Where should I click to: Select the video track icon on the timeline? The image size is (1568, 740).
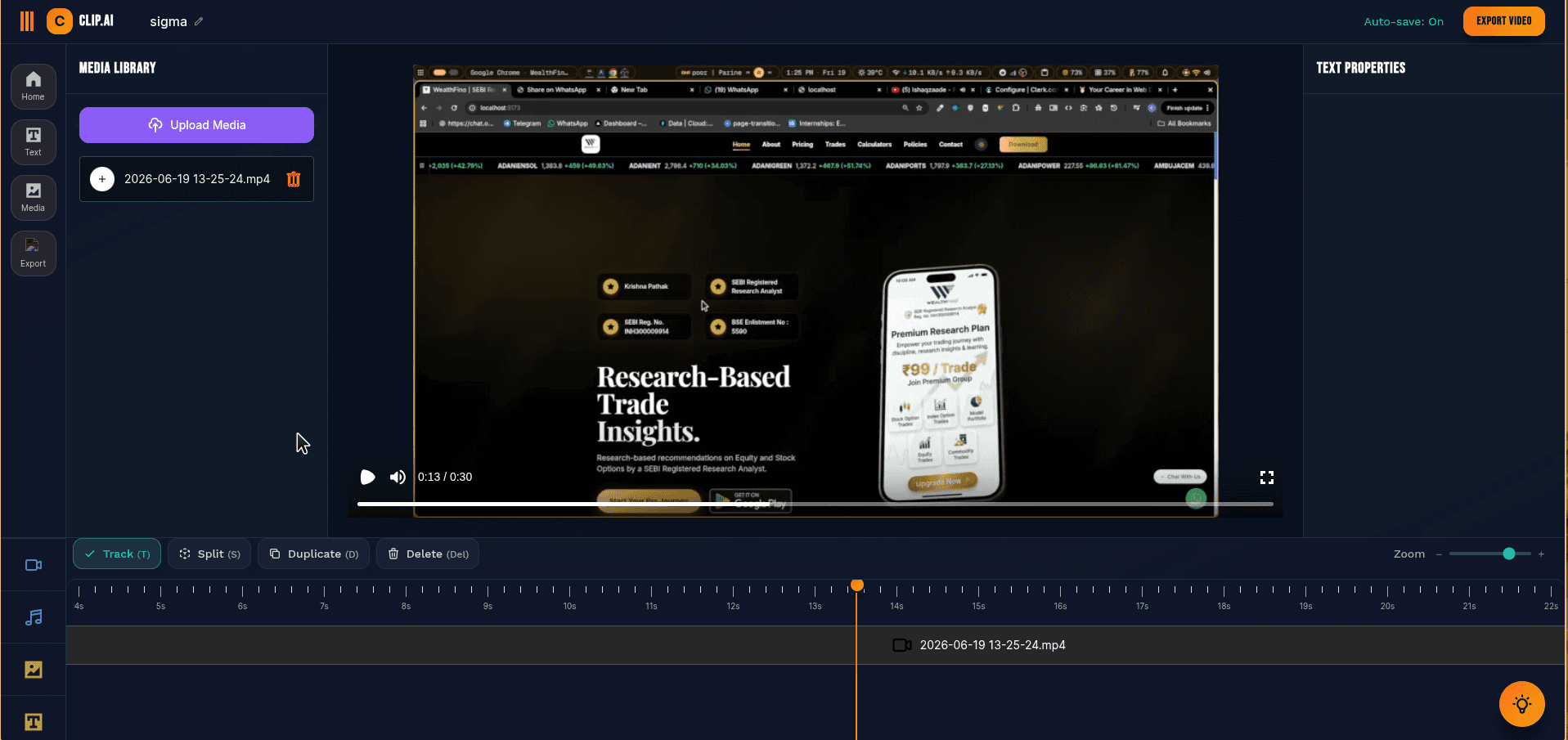click(34, 565)
